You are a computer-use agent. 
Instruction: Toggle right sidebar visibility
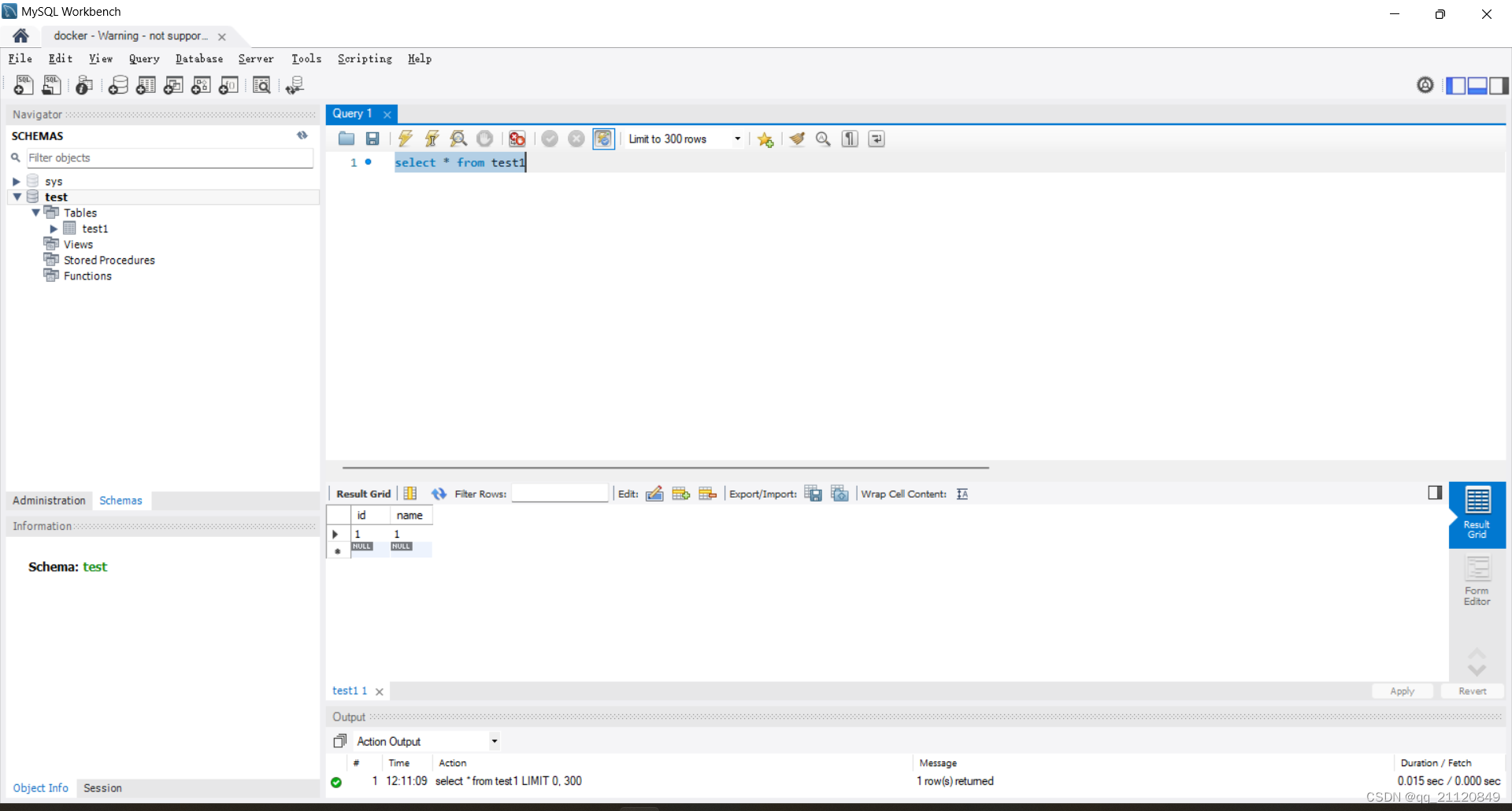1499,85
